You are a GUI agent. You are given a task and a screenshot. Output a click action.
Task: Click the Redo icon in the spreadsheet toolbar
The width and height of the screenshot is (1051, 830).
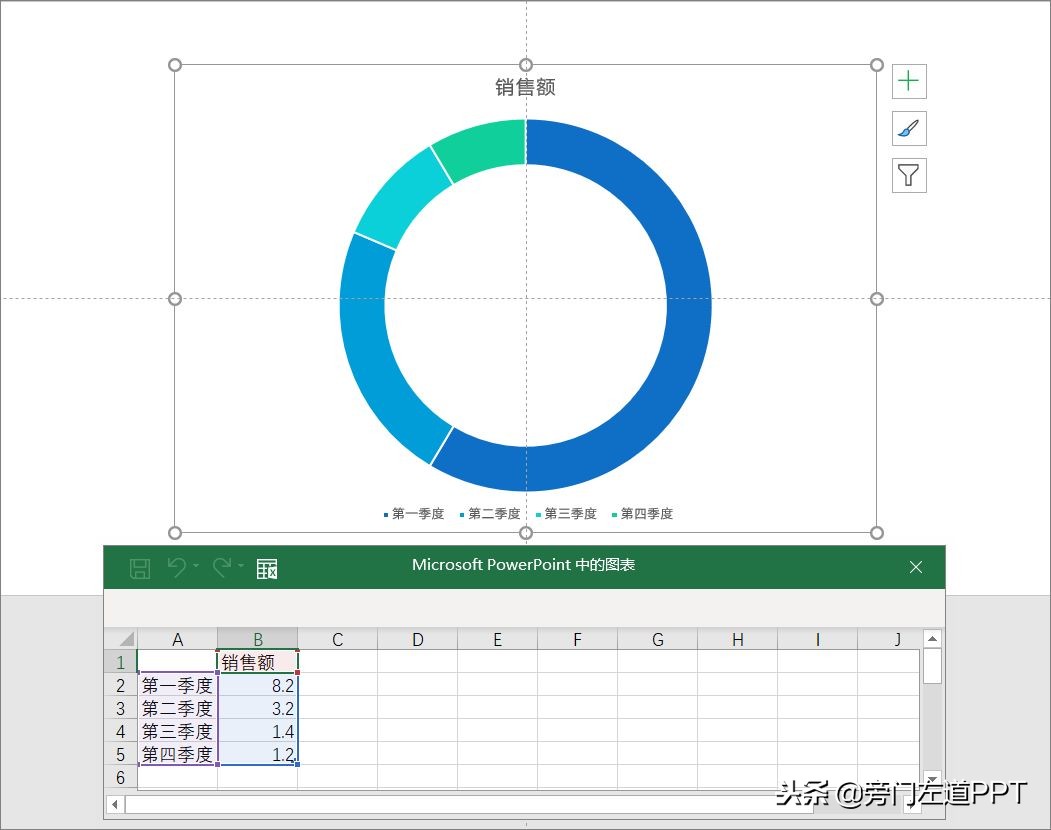222,567
